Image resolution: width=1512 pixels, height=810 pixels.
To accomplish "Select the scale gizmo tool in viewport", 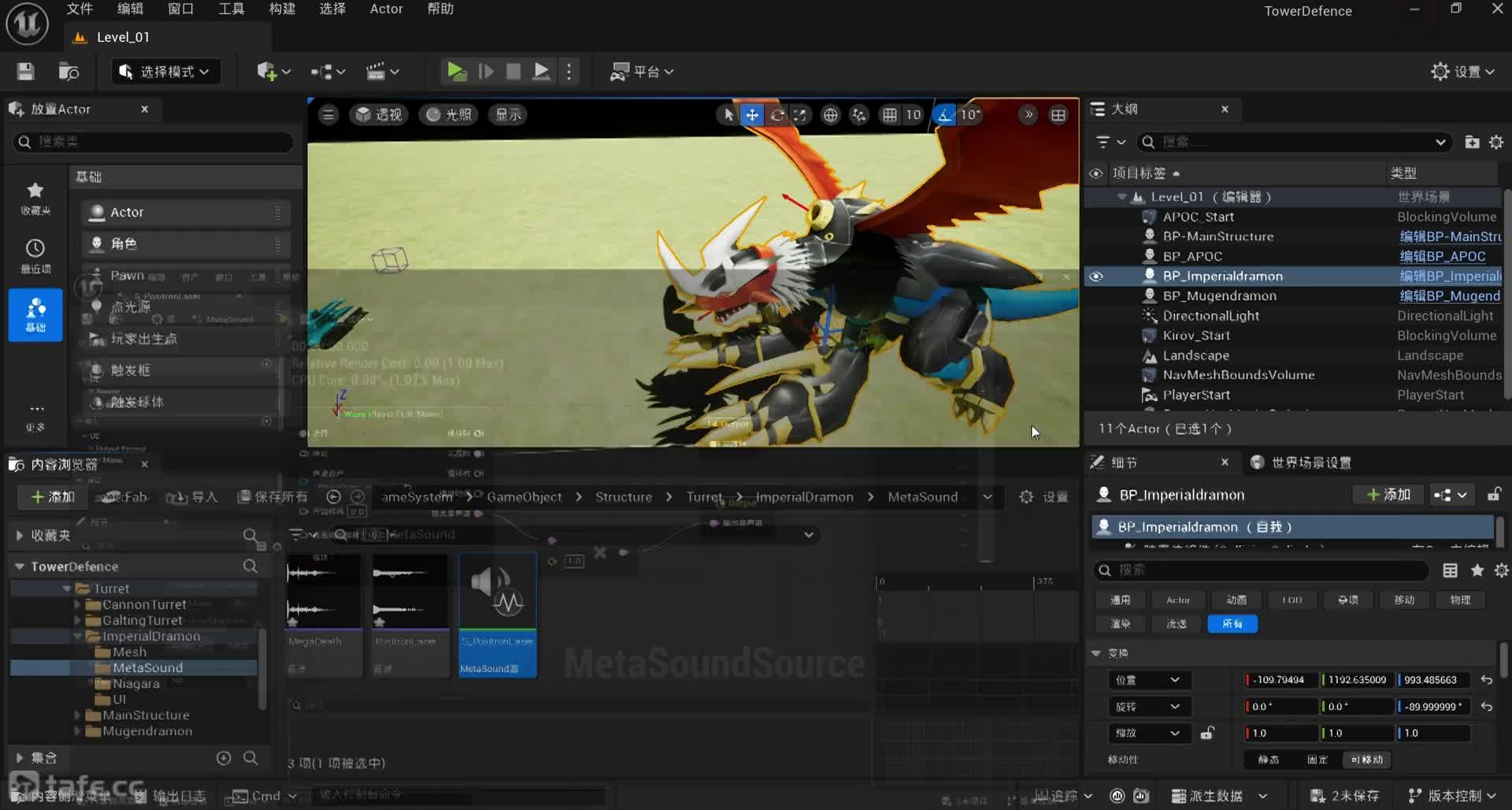I will tap(800, 115).
